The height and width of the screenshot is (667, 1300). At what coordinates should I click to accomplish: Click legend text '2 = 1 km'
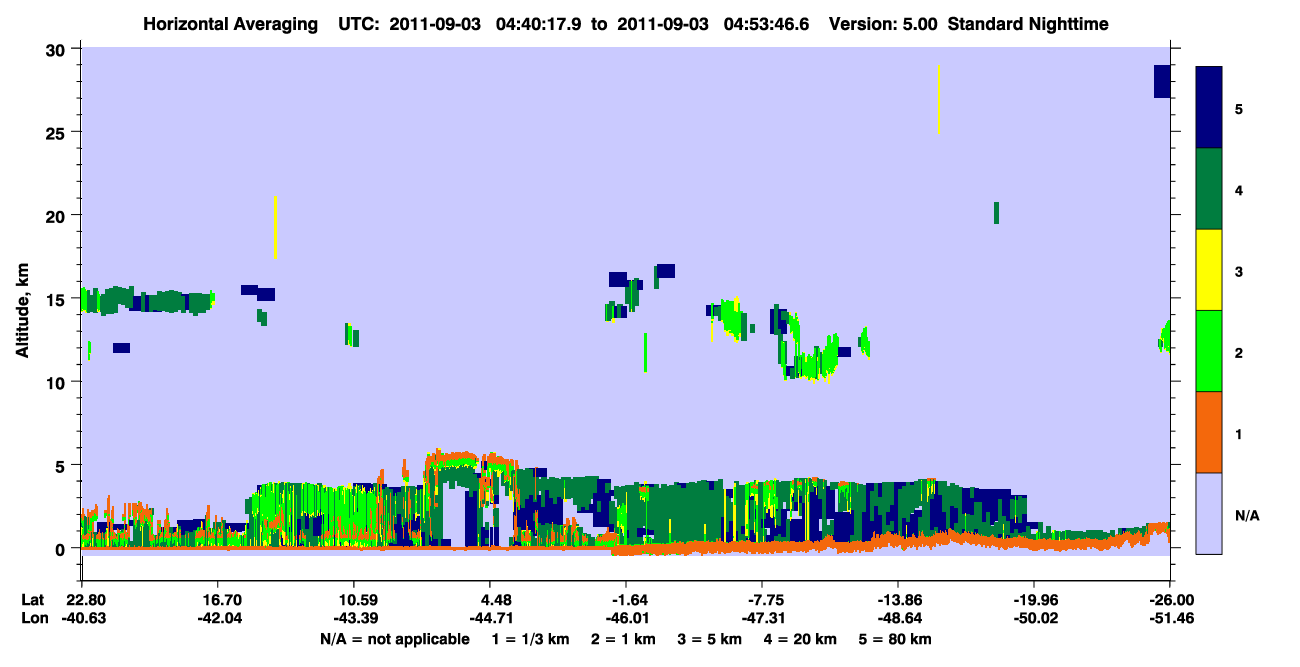tap(623, 639)
